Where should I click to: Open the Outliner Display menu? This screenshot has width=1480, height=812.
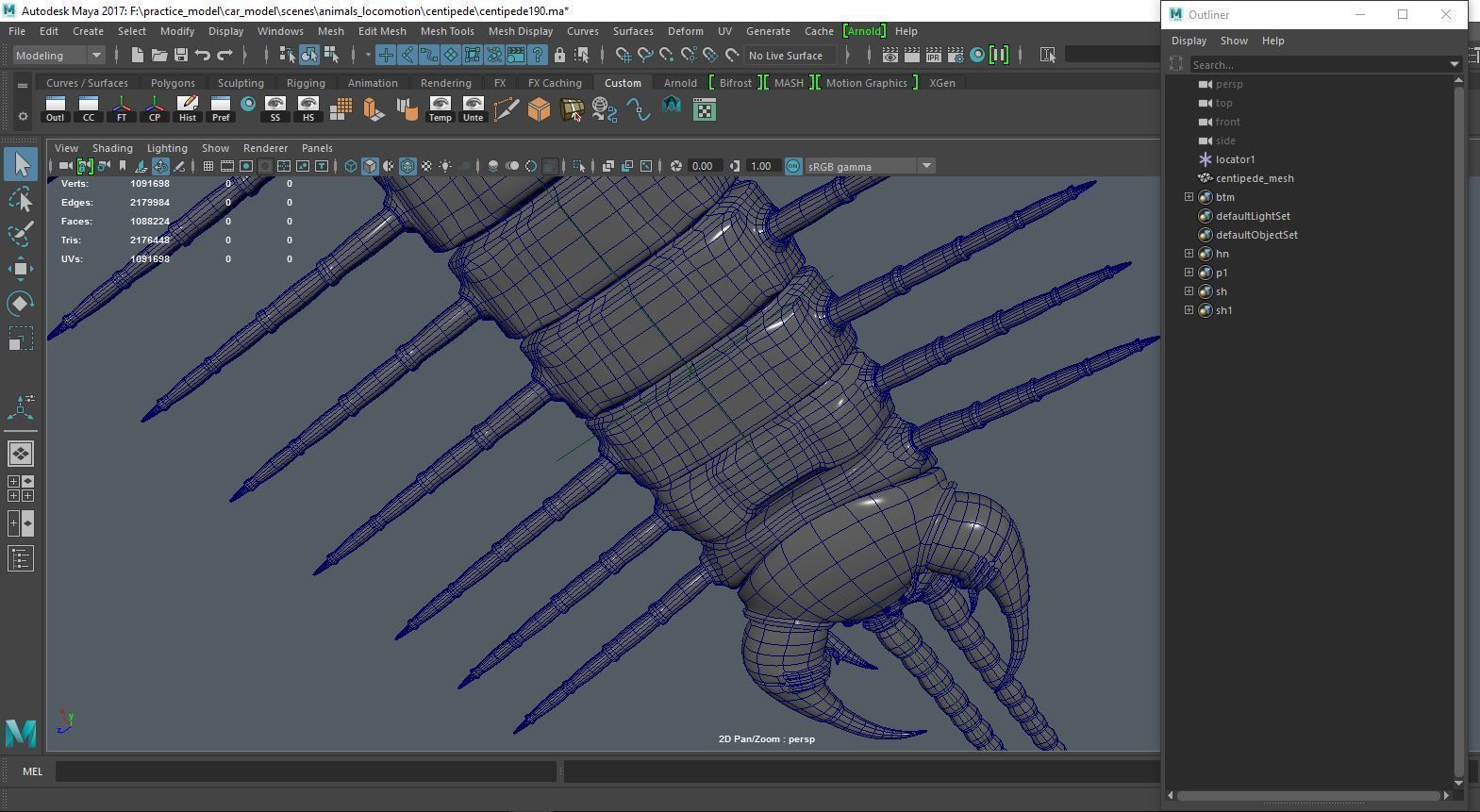pos(1189,41)
